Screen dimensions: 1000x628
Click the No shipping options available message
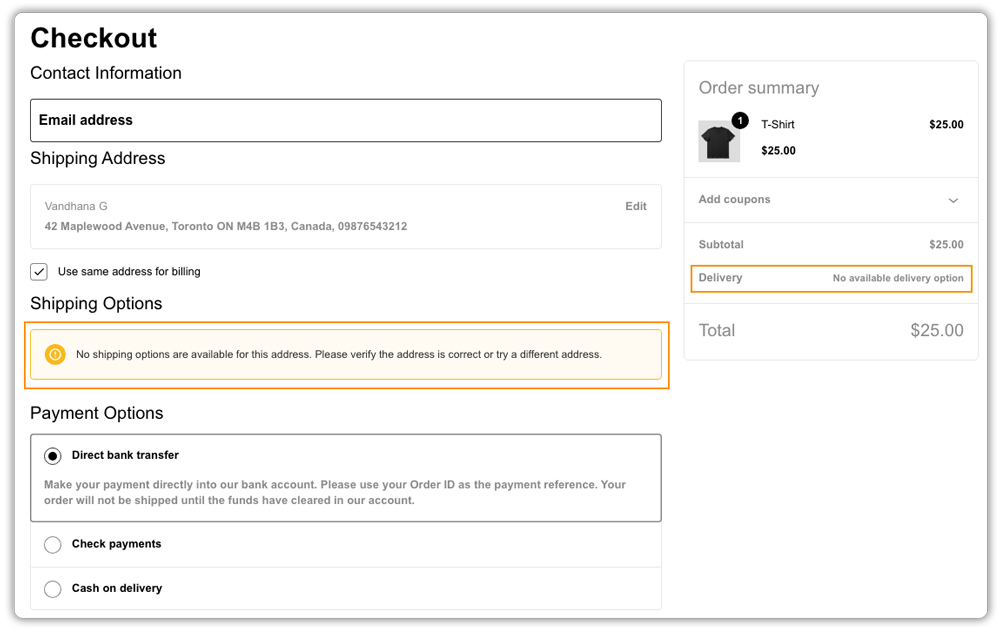click(339, 354)
